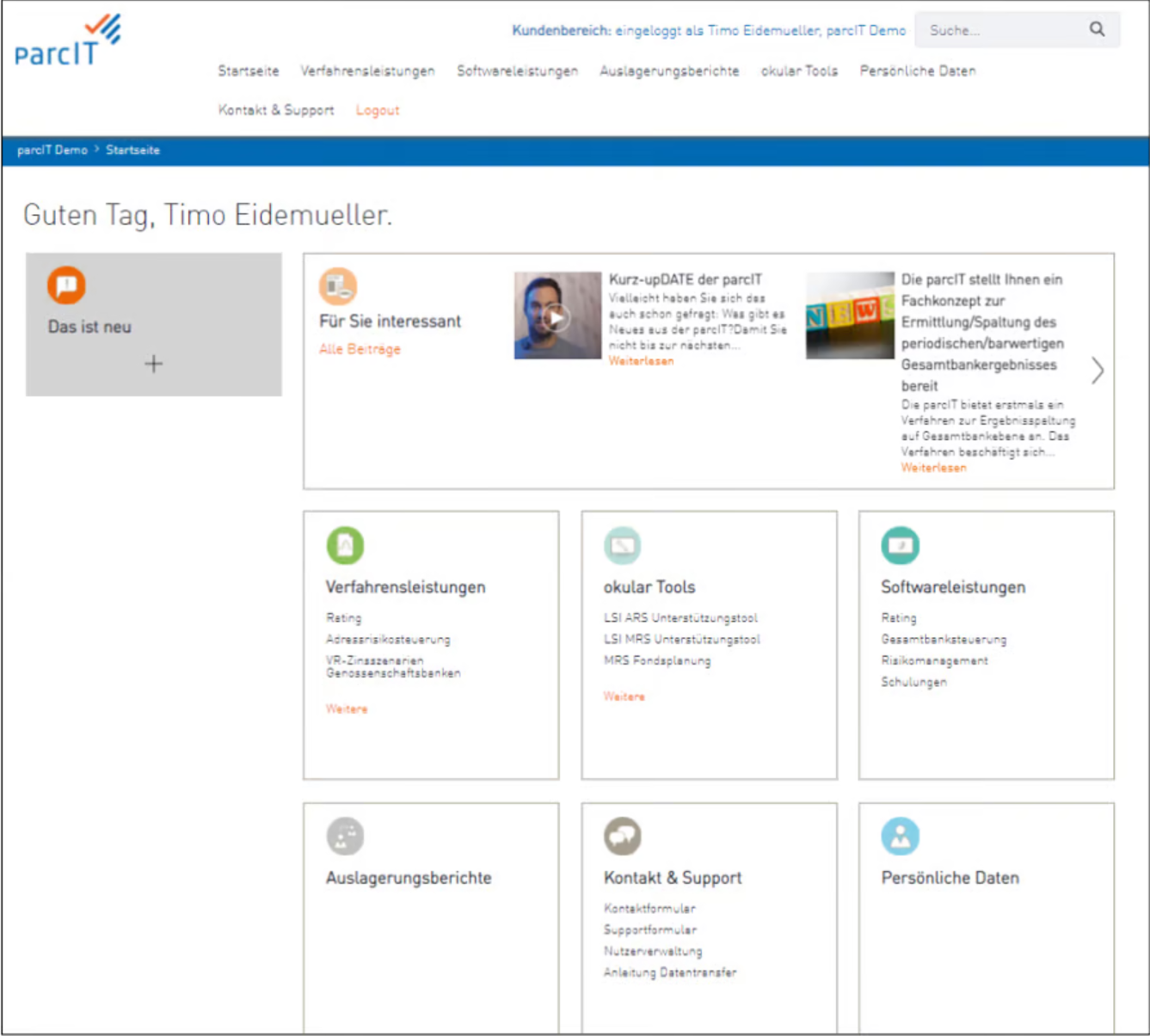
Task: Expand the Das ist neu panel with plus
Action: 153,365
